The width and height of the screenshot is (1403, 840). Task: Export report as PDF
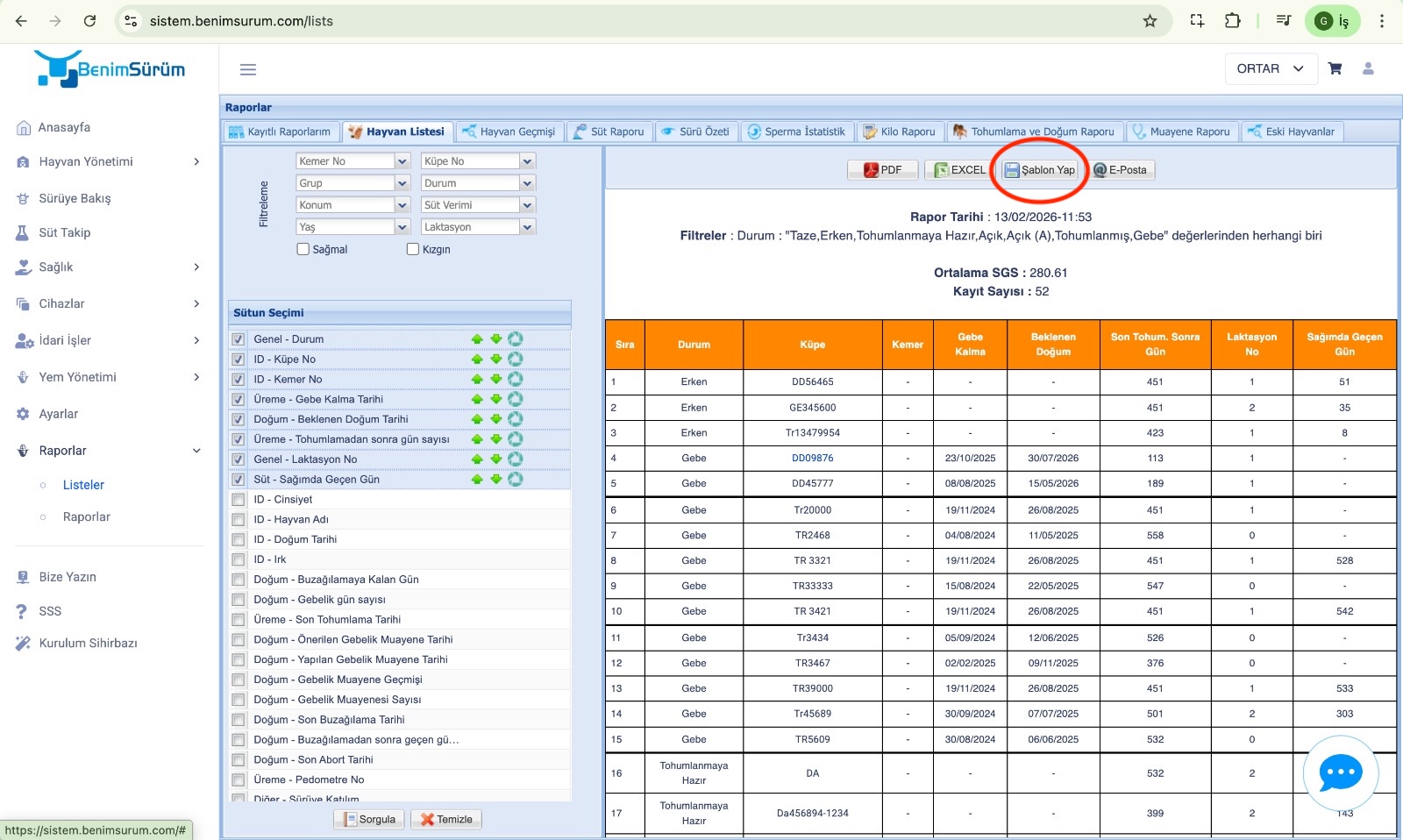[x=882, y=170]
